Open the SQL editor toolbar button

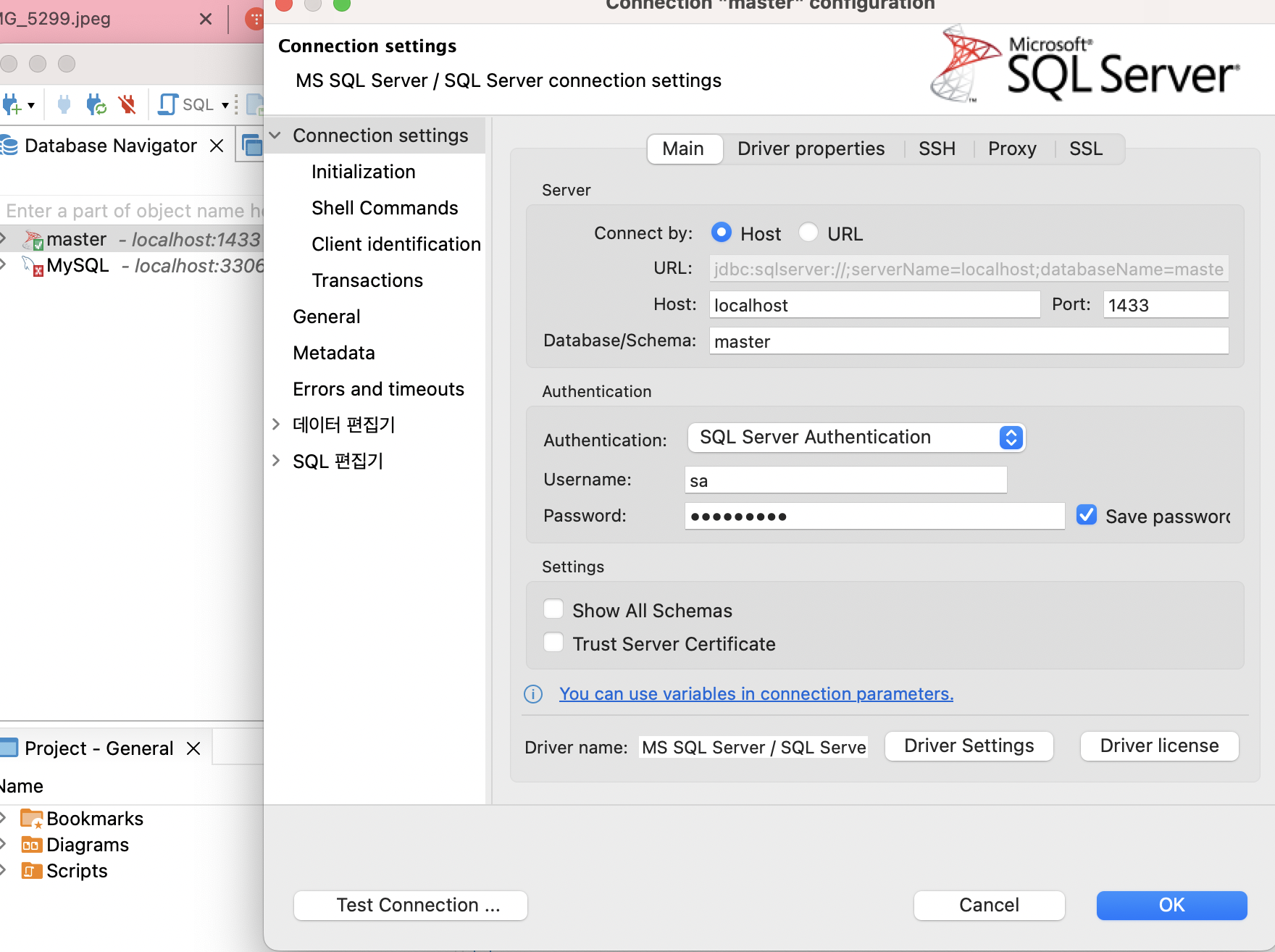(x=186, y=105)
